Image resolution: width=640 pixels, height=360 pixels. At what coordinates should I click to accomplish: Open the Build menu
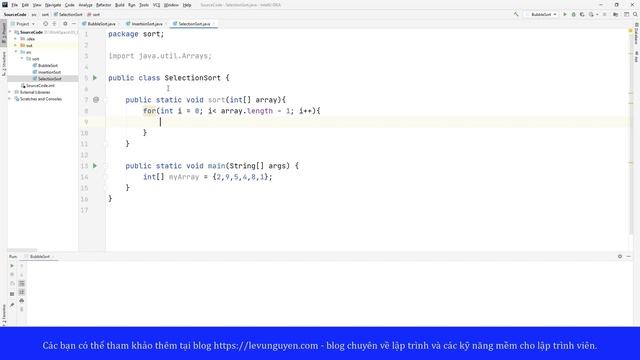tap(120, 5)
